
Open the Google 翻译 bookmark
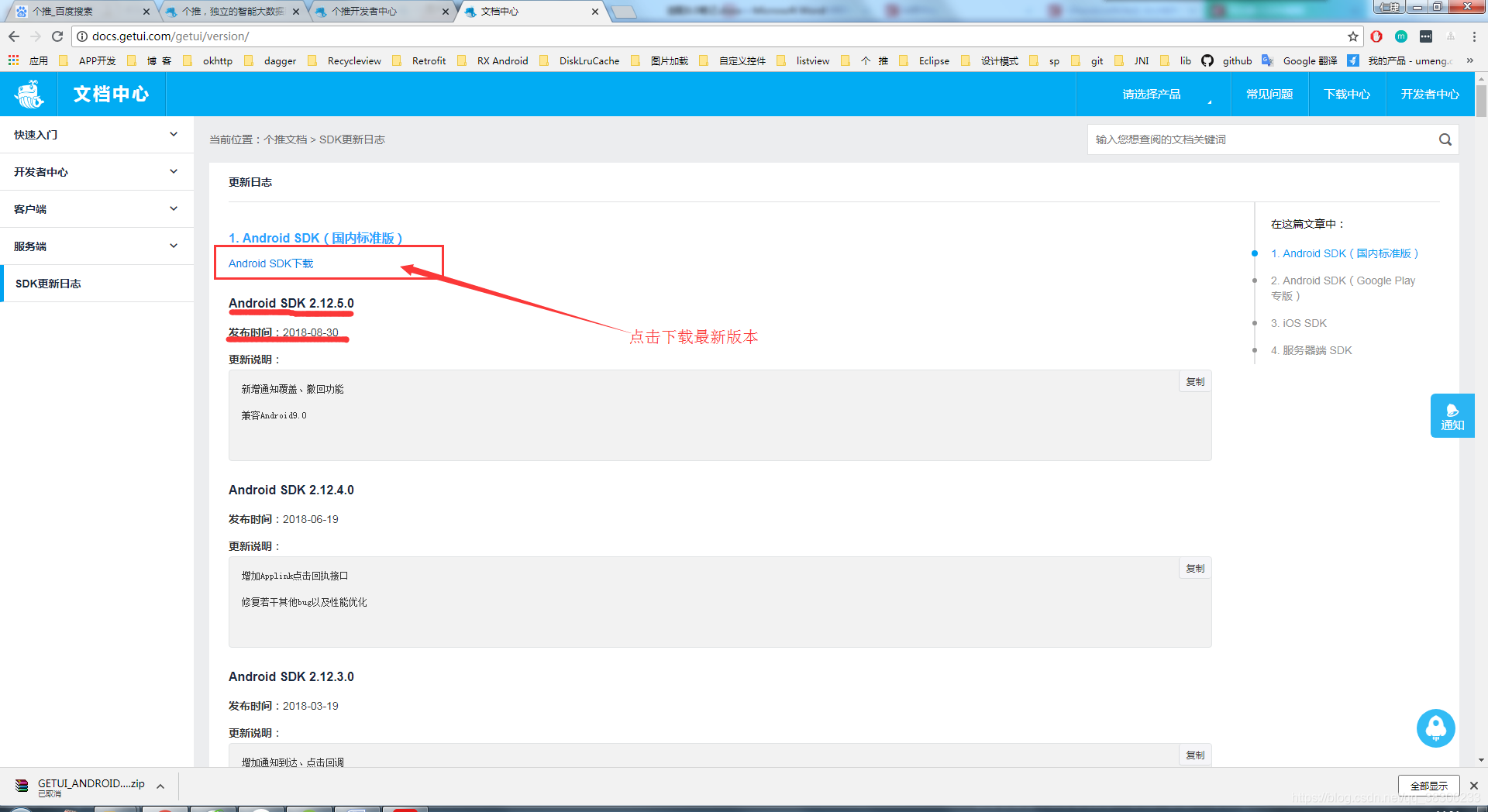pyautogui.click(x=1300, y=60)
